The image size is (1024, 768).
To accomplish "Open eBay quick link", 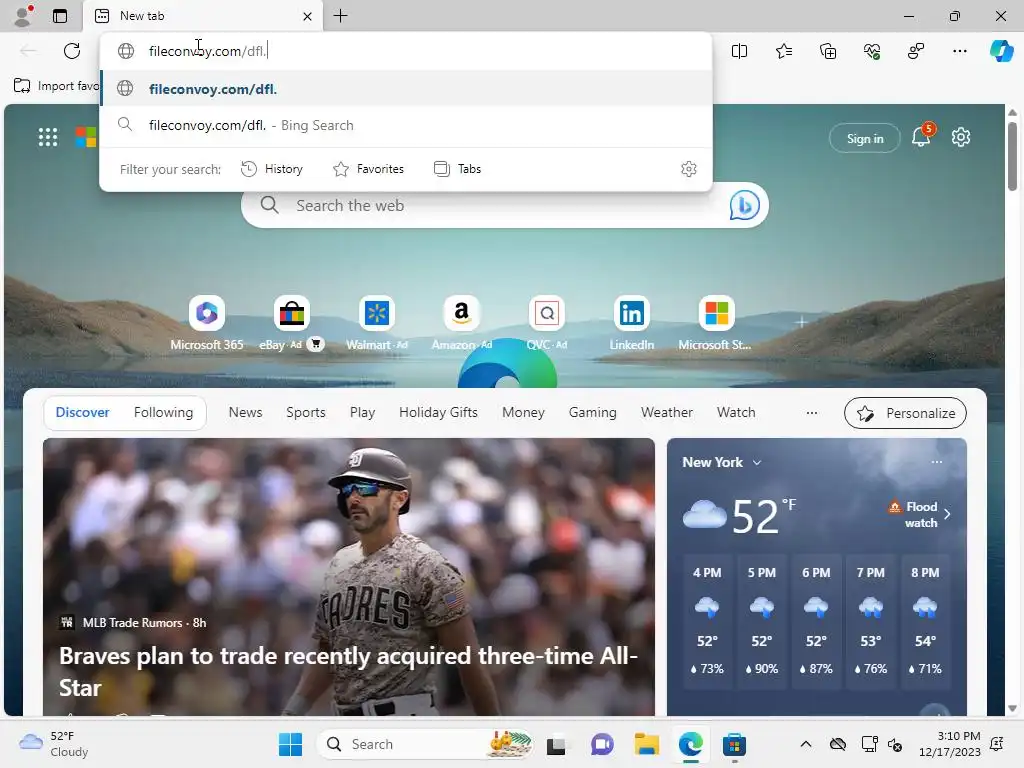I will (x=291, y=323).
